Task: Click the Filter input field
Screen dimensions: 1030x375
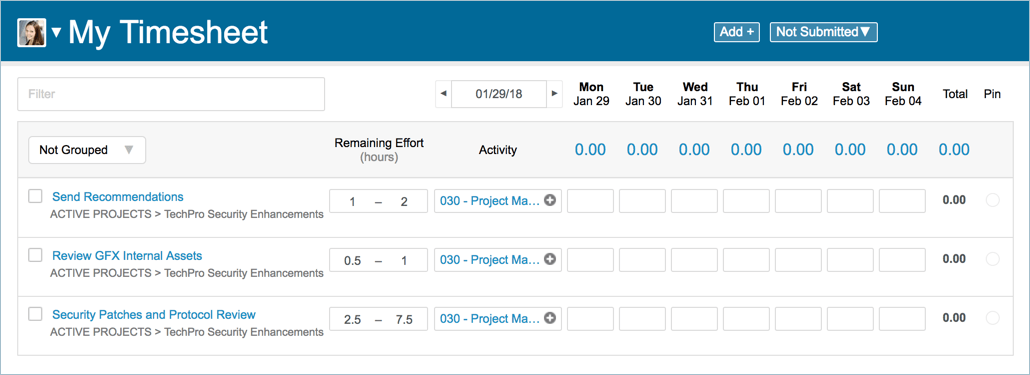Action: pos(171,94)
